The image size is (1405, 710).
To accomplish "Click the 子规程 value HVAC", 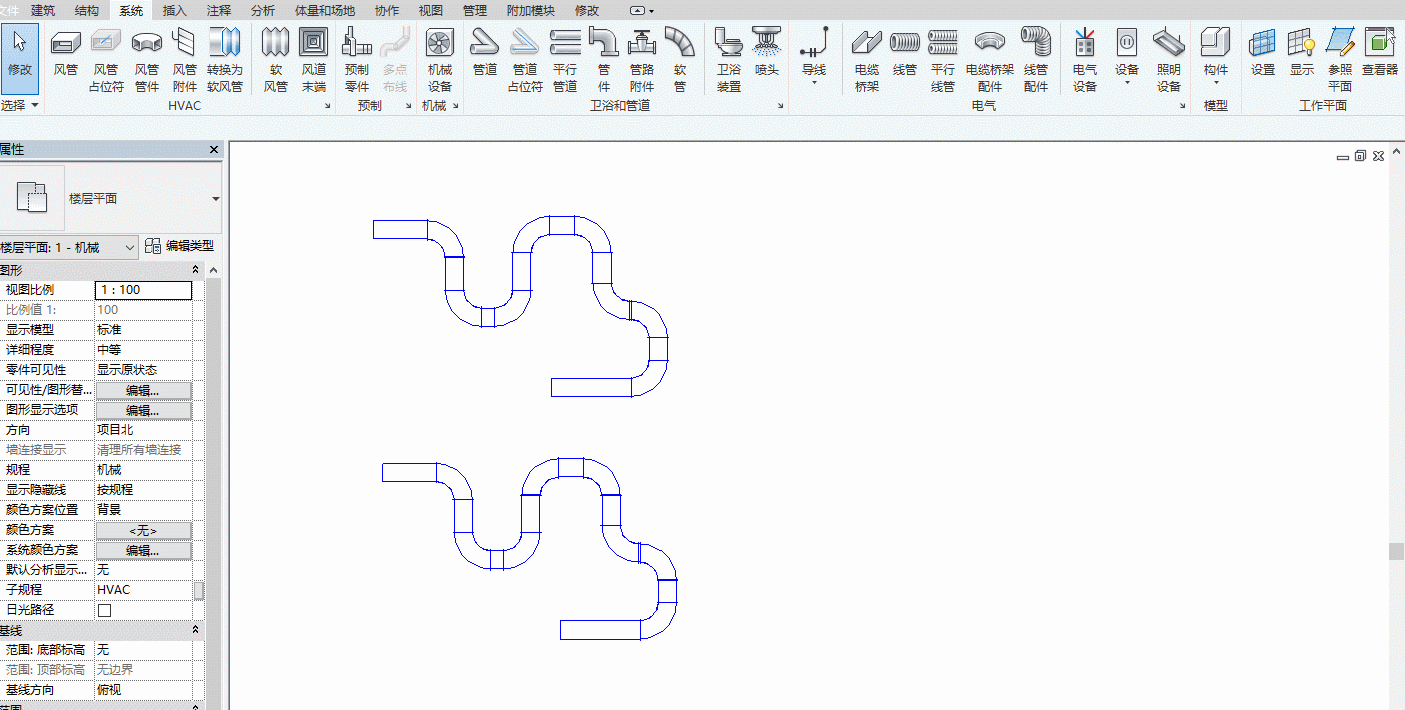I will tap(144, 590).
